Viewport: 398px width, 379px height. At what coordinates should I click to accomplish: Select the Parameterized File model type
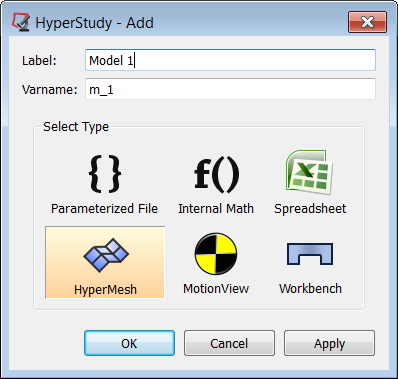(104, 184)
